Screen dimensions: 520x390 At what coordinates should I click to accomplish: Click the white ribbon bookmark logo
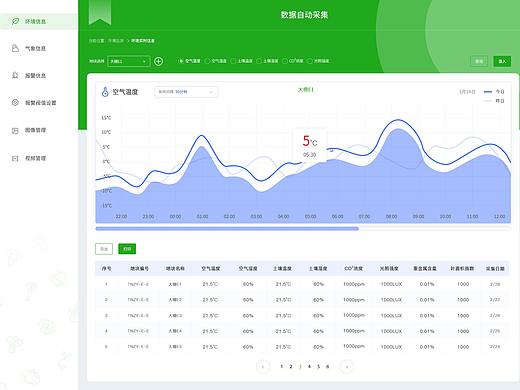tap(100, 12)
